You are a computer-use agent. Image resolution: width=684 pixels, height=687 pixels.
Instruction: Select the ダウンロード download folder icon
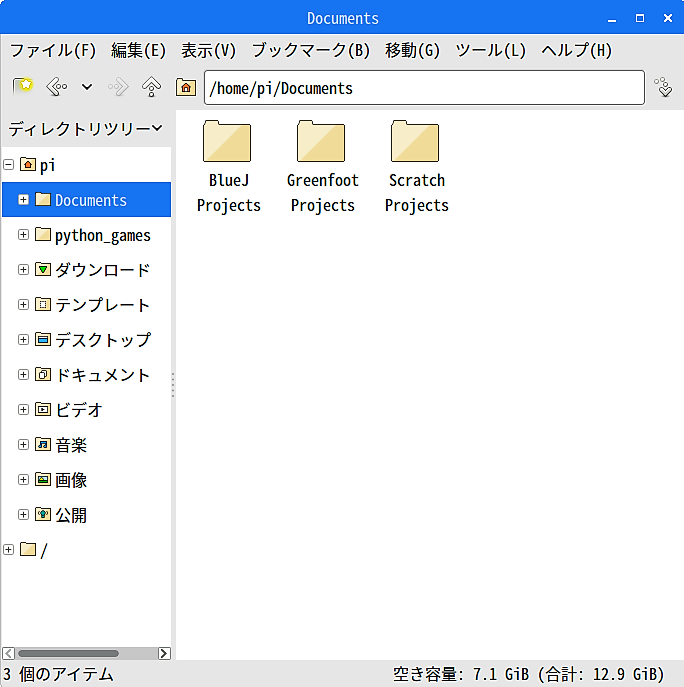[43, 269]
